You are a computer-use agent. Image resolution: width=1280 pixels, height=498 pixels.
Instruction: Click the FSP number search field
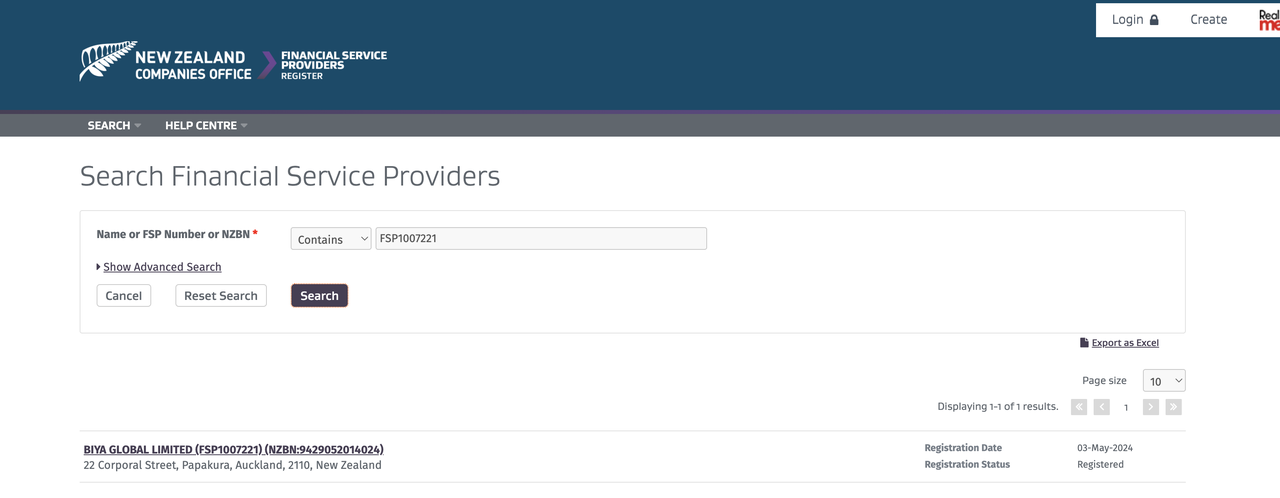pyautogui.click(x=541, y=239)
